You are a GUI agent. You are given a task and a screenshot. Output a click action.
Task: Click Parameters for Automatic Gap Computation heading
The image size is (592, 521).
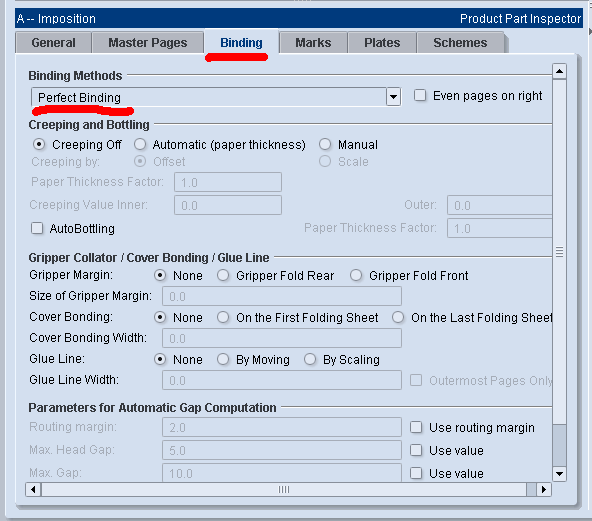(x=152, y=408)
